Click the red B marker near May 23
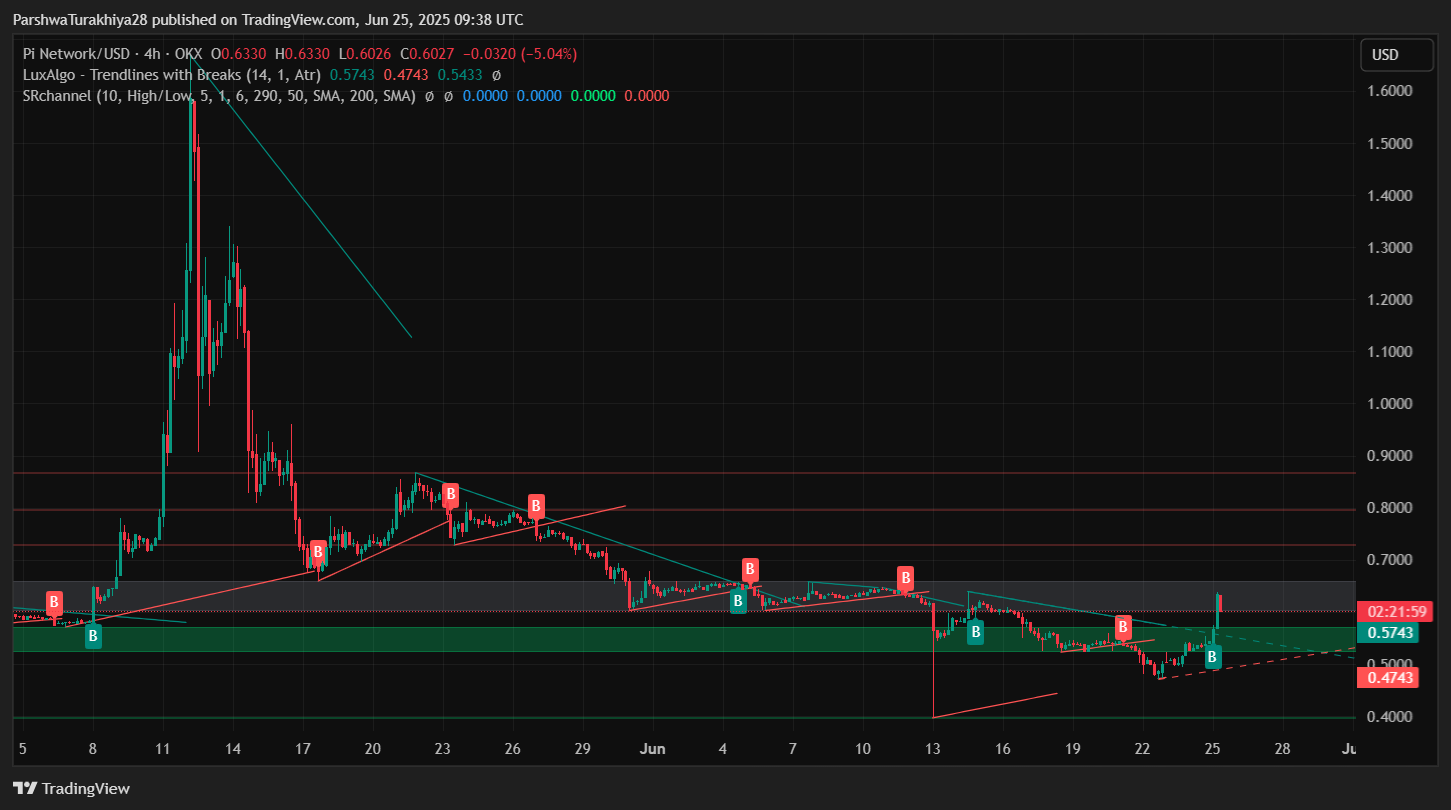This screenshot has width=1451, height=810. click(451, 494)
